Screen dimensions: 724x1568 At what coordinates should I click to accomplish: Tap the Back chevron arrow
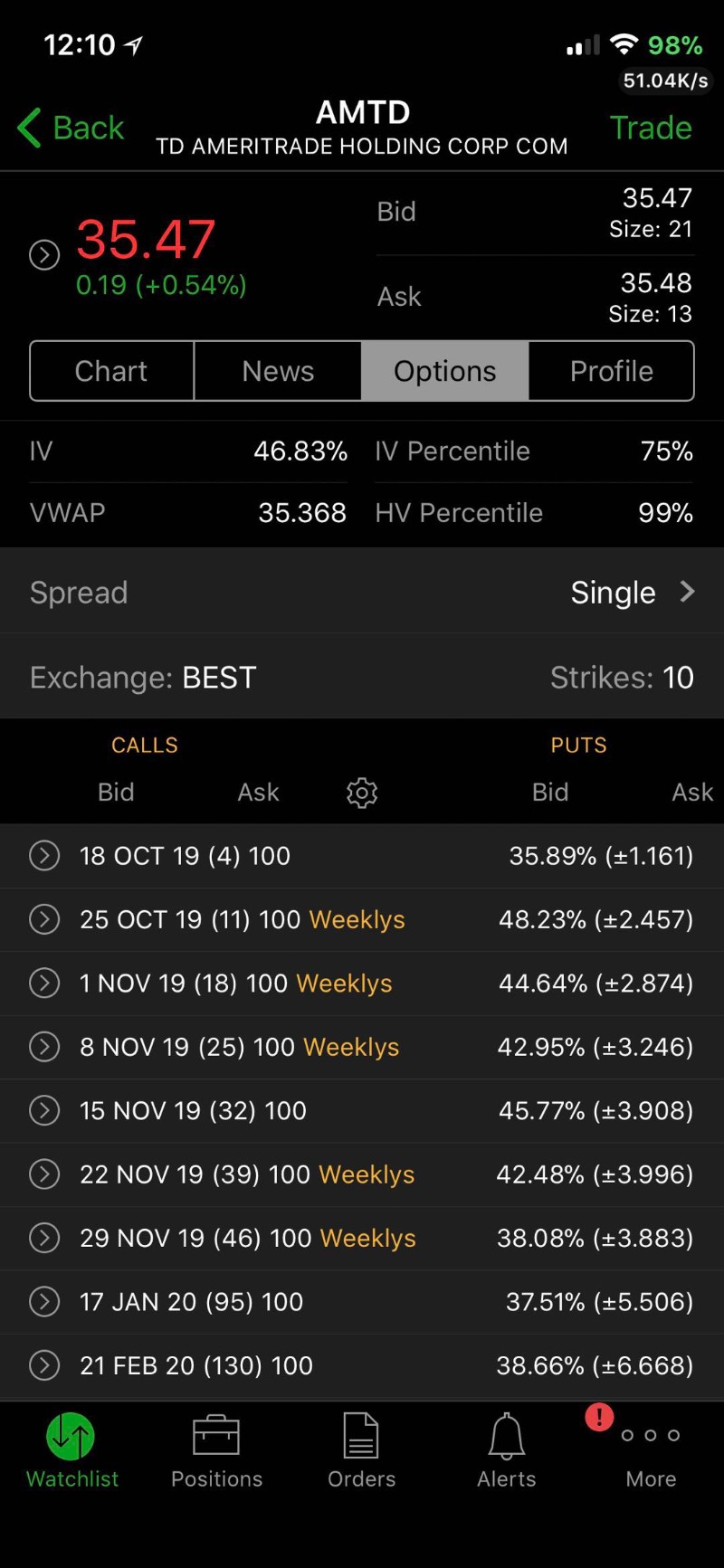tap(30, 128)
